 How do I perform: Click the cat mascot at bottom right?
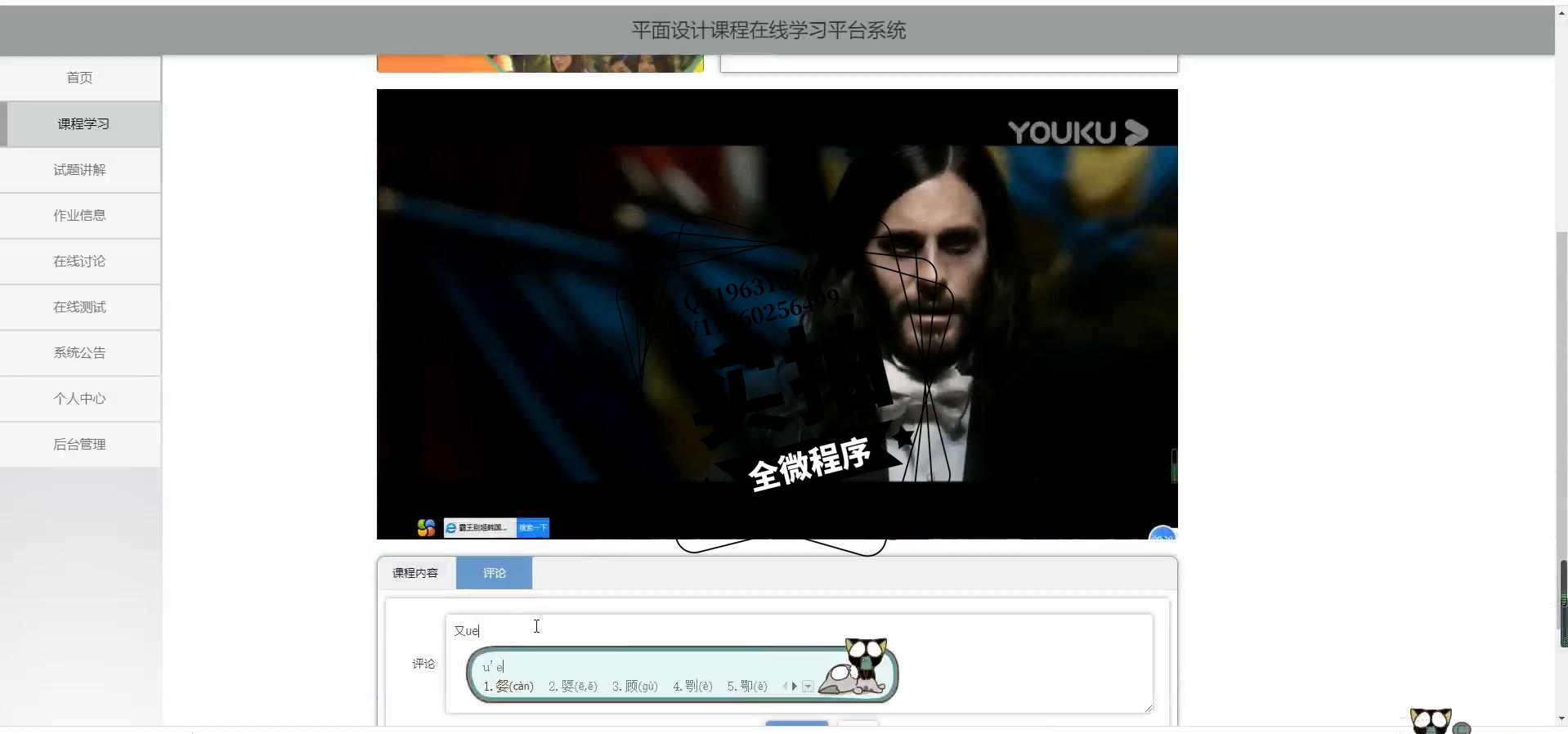[1431, 721]
